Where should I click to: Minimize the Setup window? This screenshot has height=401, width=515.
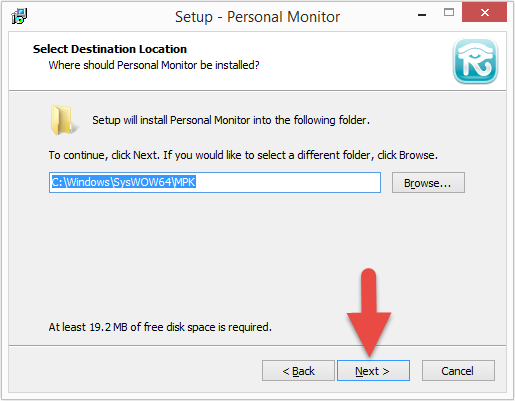point(422,14)
